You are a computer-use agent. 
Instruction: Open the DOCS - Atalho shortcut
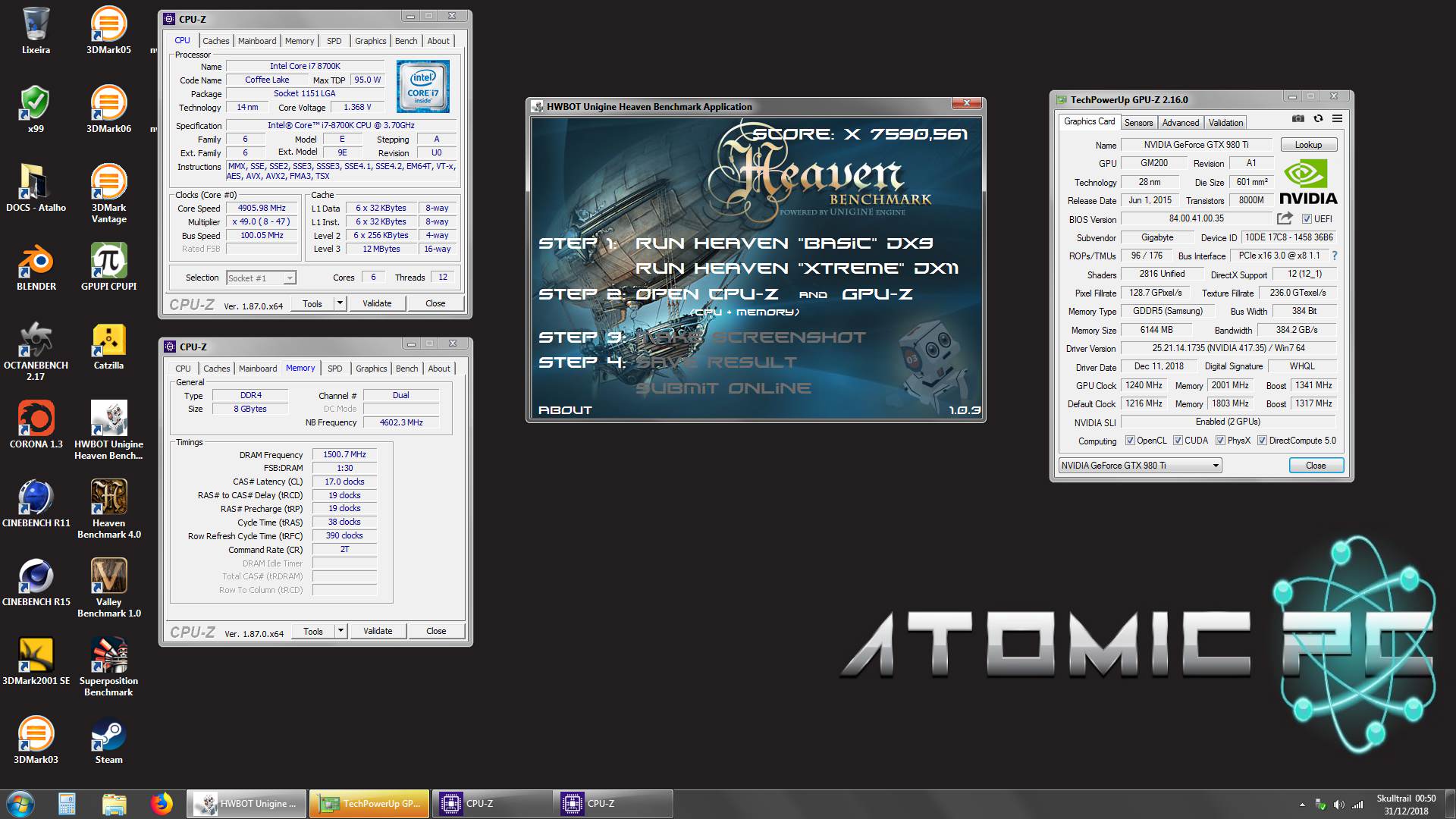[x=36, y=189]
